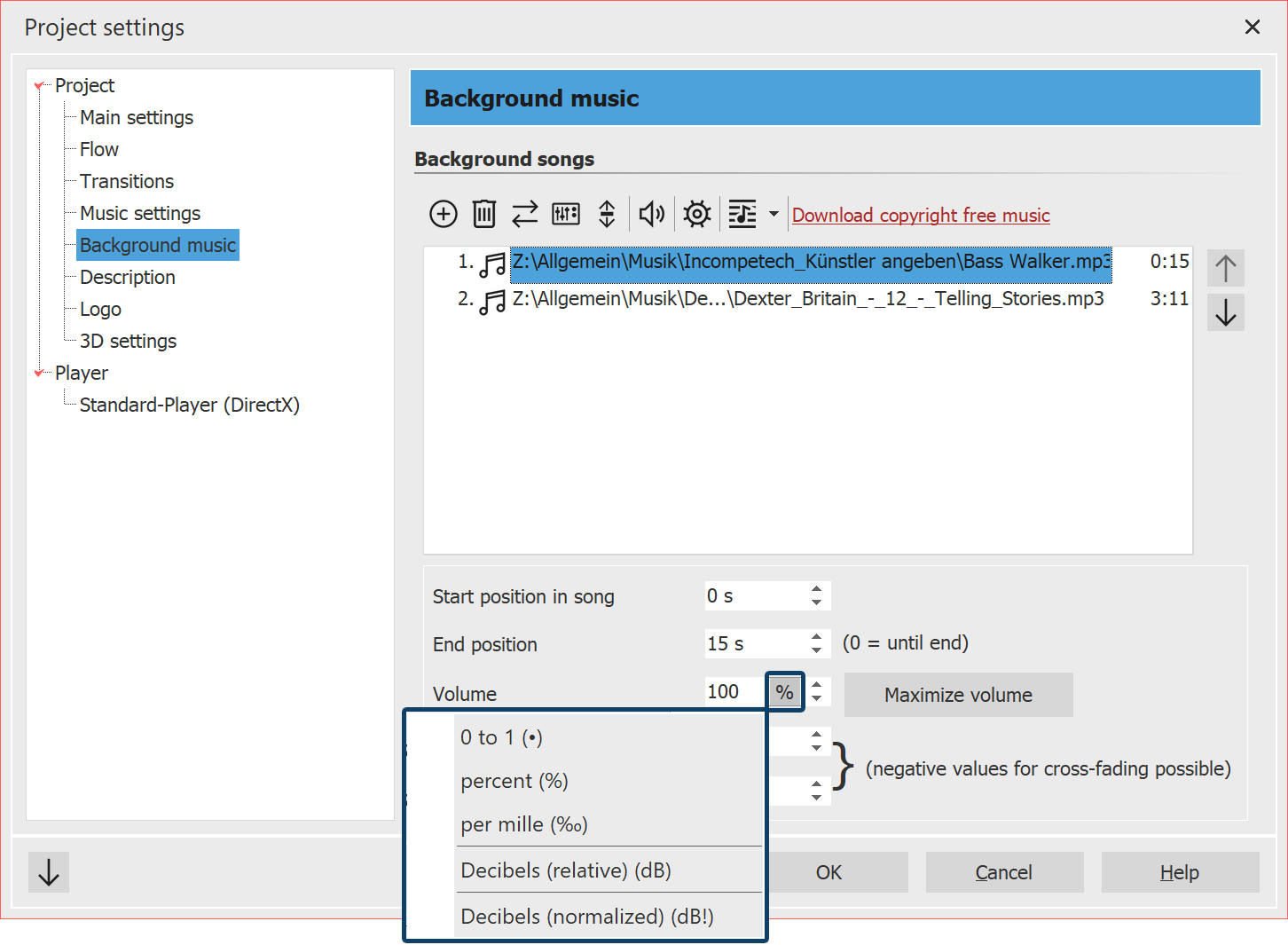Click the add song plus icon

click(444, 214)
